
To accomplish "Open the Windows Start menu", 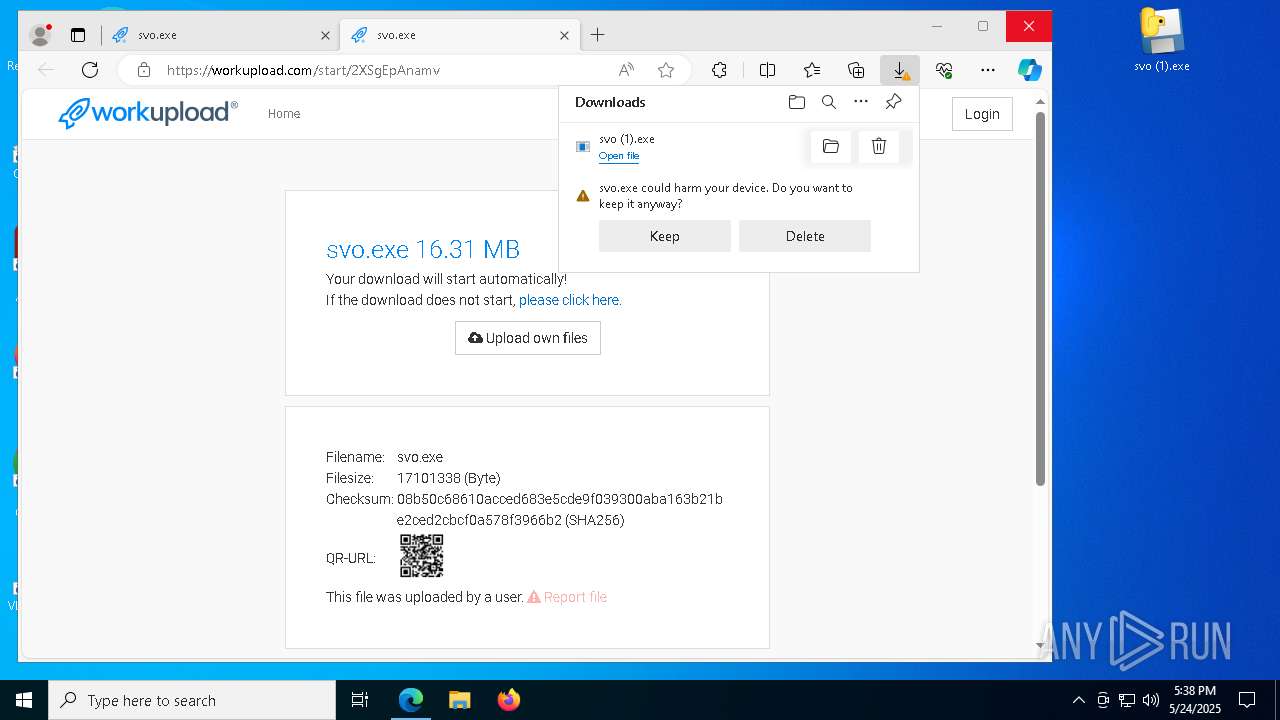I will 24,700.
